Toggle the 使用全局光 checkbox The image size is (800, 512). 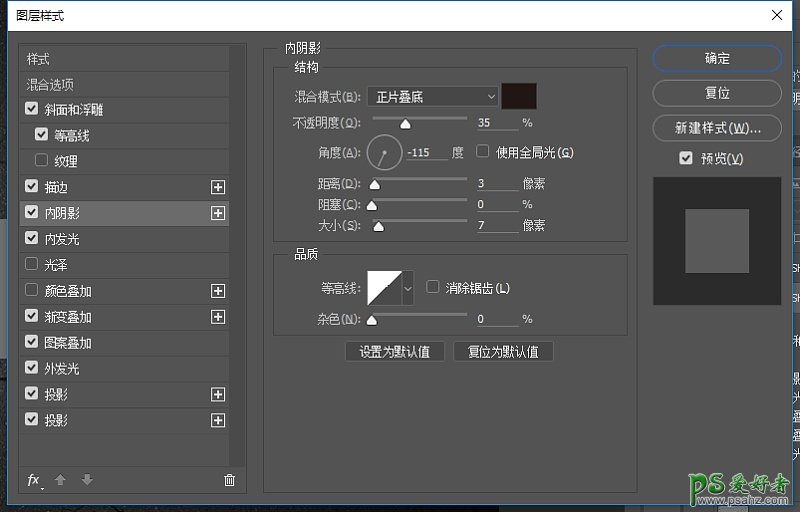click(x=483, y=152)
